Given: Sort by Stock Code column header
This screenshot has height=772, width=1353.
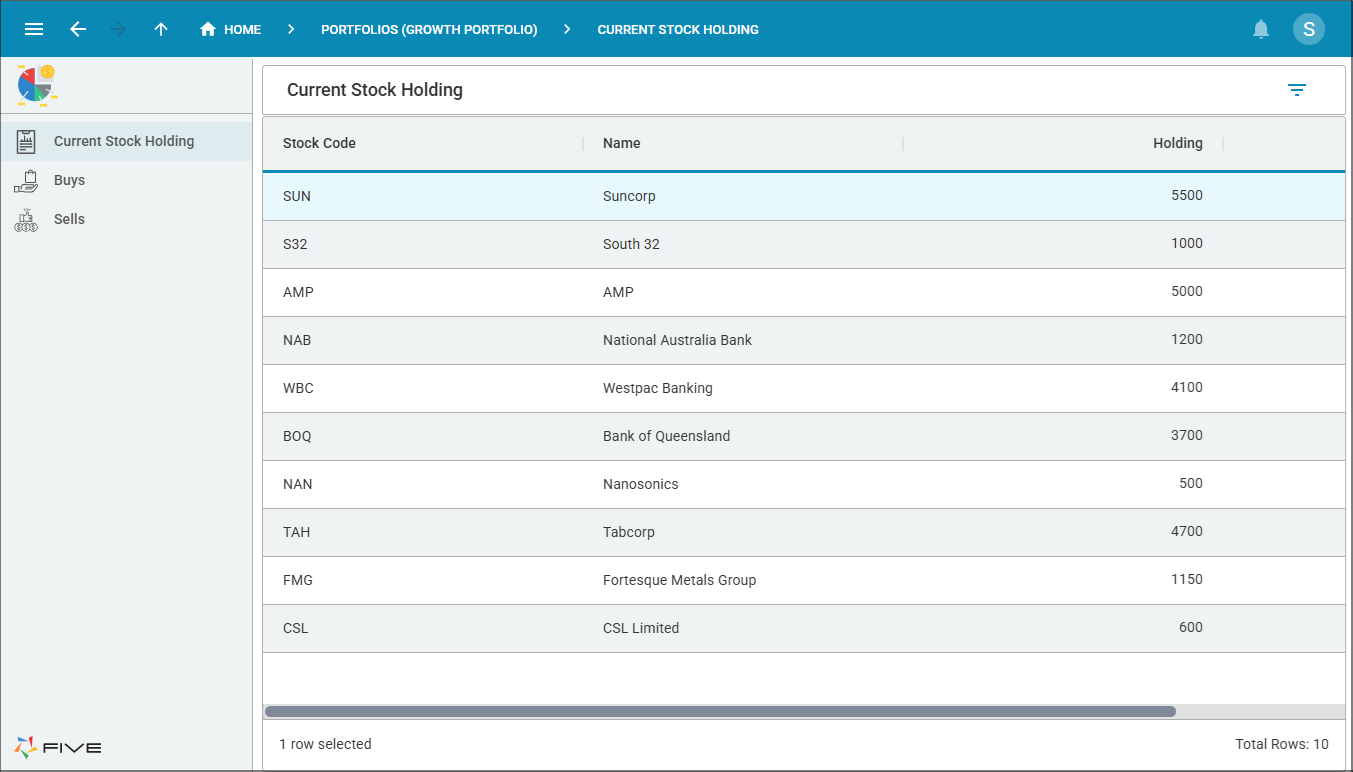Looking at the screenshot, I should point(319,143).
